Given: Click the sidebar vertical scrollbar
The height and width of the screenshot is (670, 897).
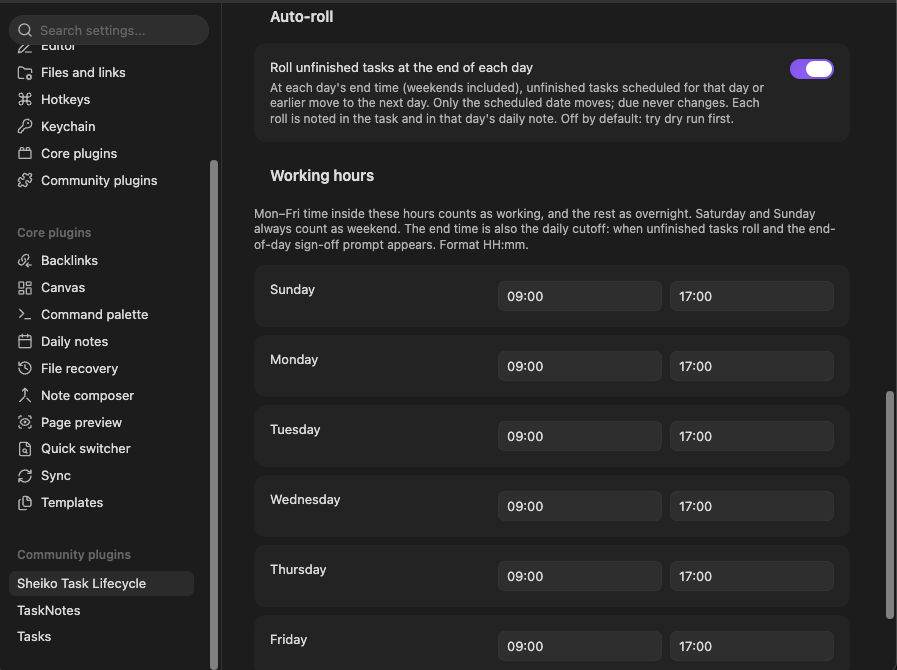Looking at the screenshot, I should 214,414.
